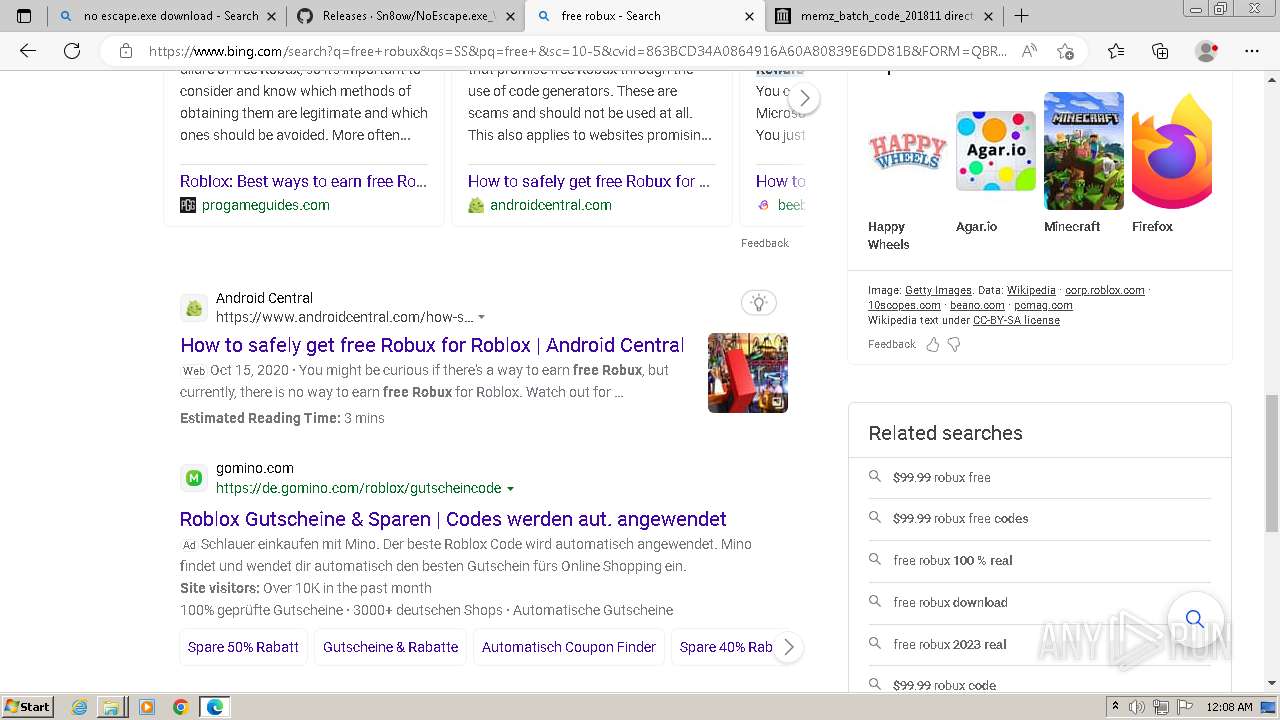Show hidden system tray icons
This screenshot has width=1280, height=720.
[1115, 707]
